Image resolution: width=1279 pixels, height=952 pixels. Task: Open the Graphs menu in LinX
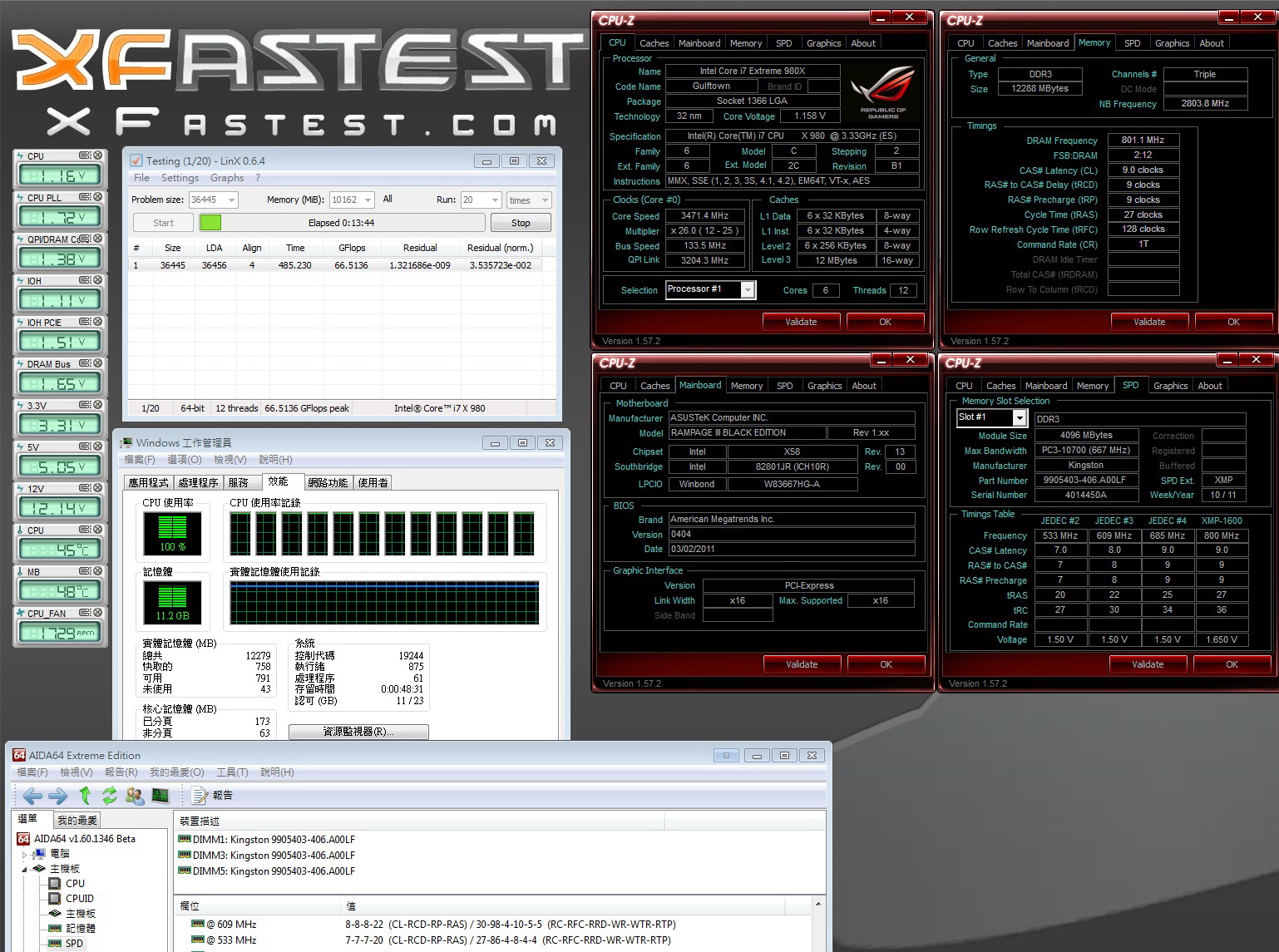click(227, 178)
